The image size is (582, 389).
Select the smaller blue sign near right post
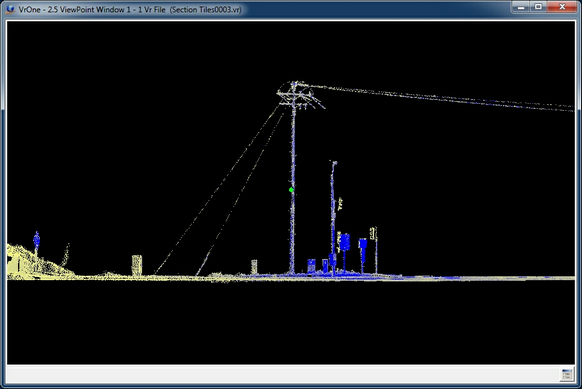[x=363, y=244]
